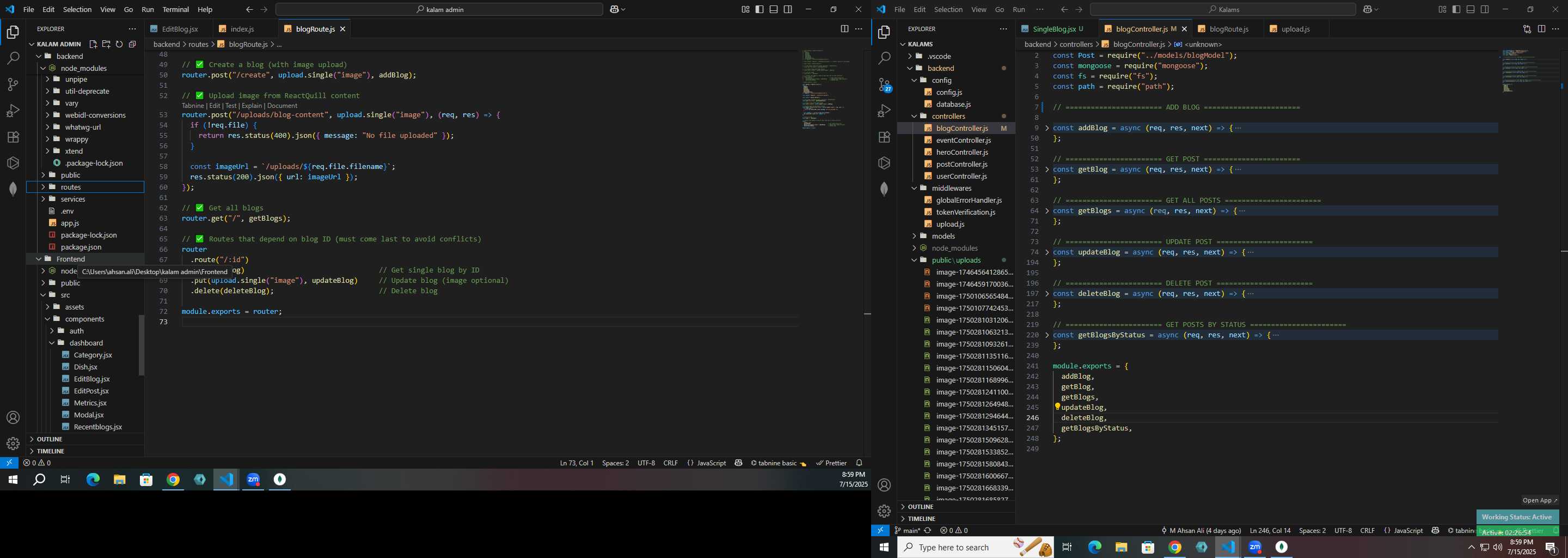Open Search view in left VS Code activity bar

(x=13, y=58)
